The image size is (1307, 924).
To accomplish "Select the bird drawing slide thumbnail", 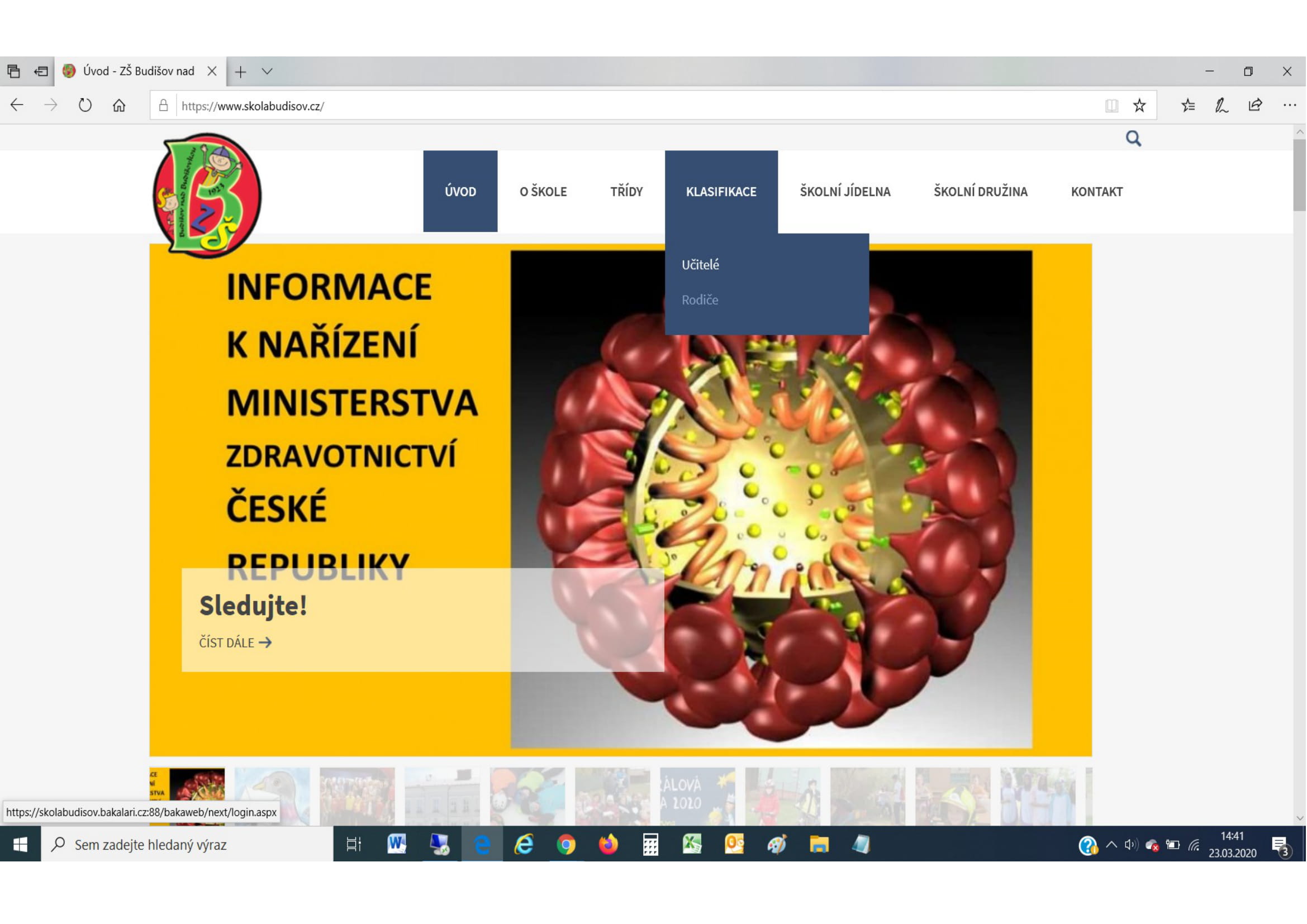I will (x=272, y=797).
